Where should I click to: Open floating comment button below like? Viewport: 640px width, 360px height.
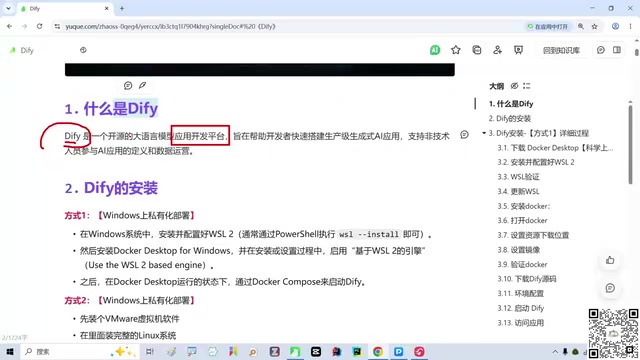tap(610, 288)
